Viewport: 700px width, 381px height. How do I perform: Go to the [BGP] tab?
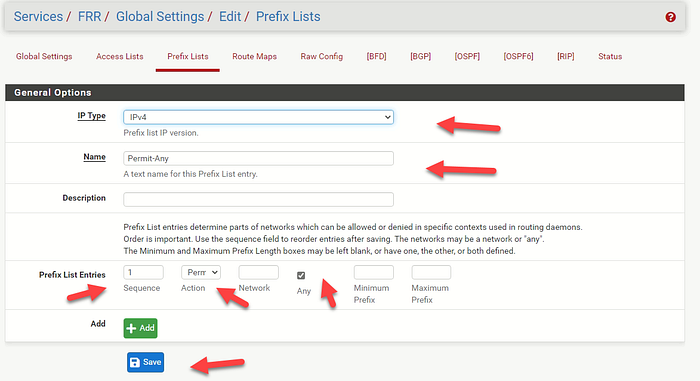(x=421, y=56)
